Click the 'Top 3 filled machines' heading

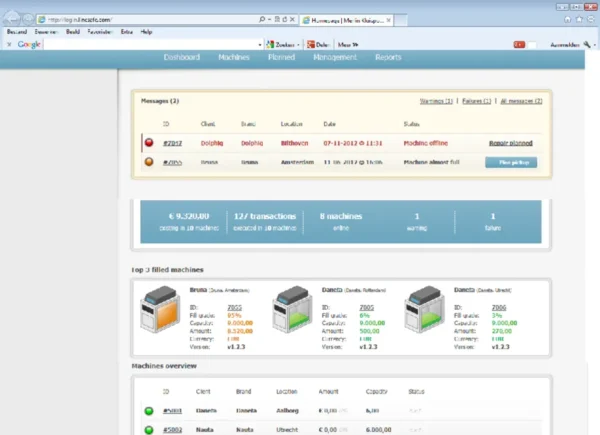167,270
